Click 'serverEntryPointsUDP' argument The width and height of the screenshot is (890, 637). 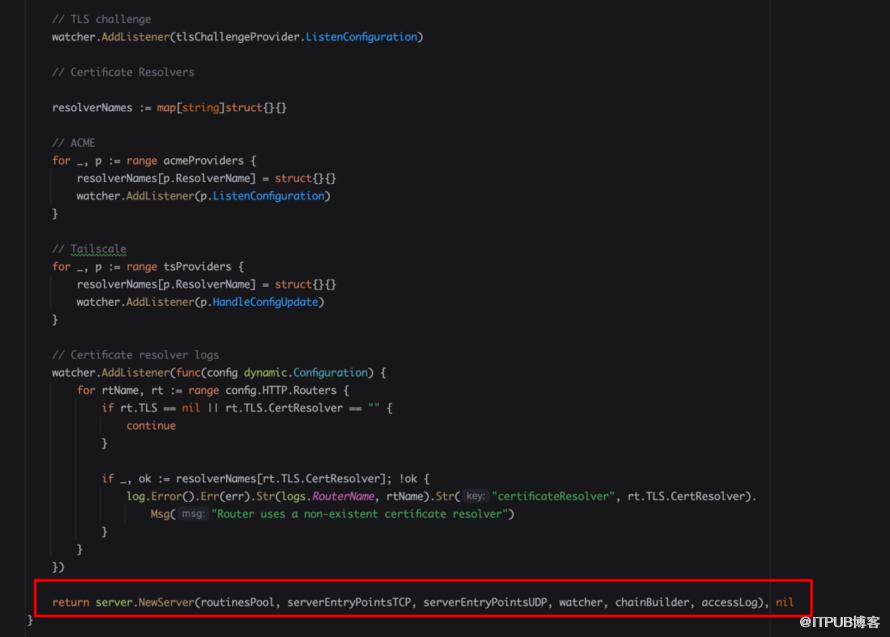coord(485,602)
